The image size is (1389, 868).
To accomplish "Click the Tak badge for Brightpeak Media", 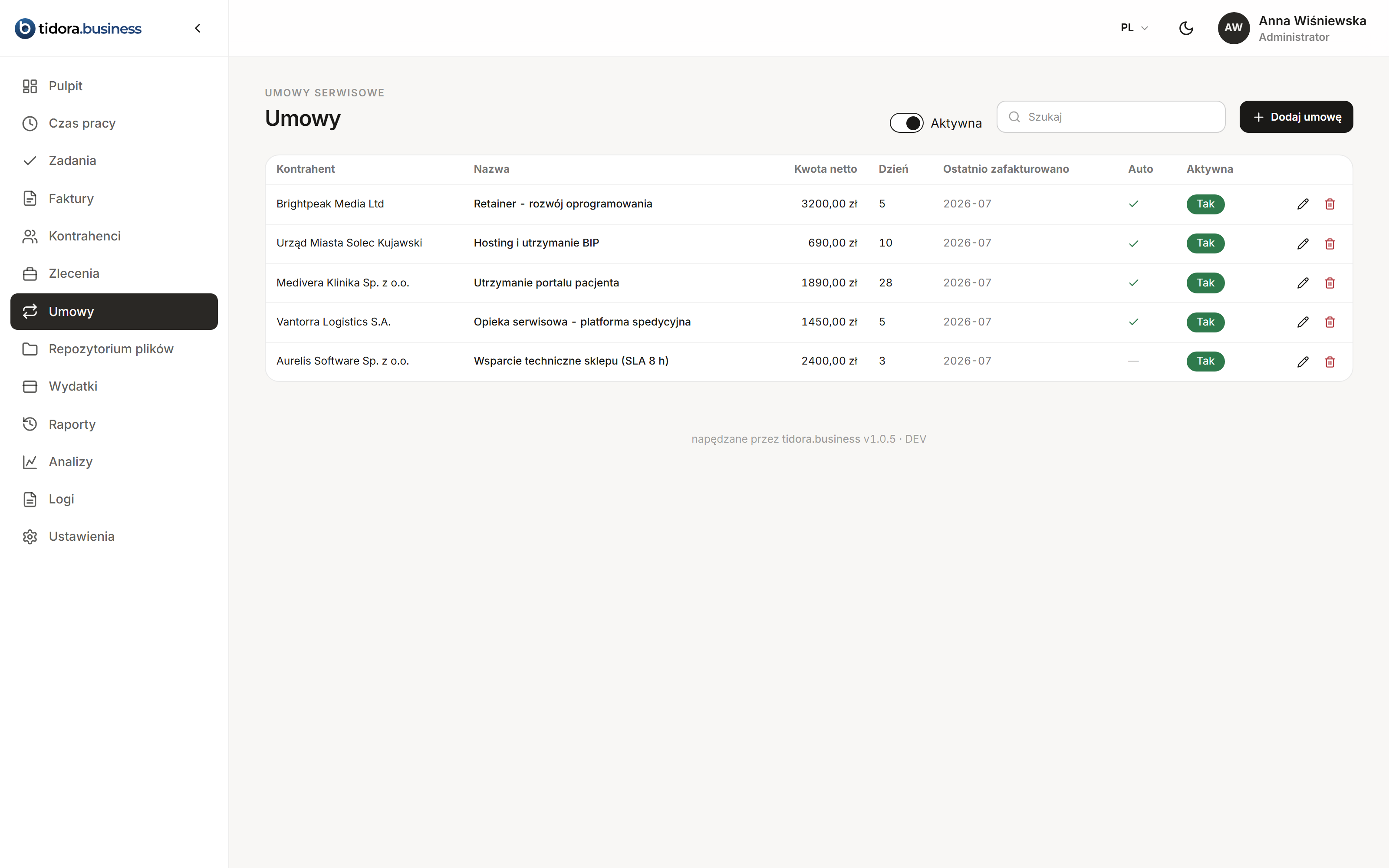I will [x=1205, y=204].
